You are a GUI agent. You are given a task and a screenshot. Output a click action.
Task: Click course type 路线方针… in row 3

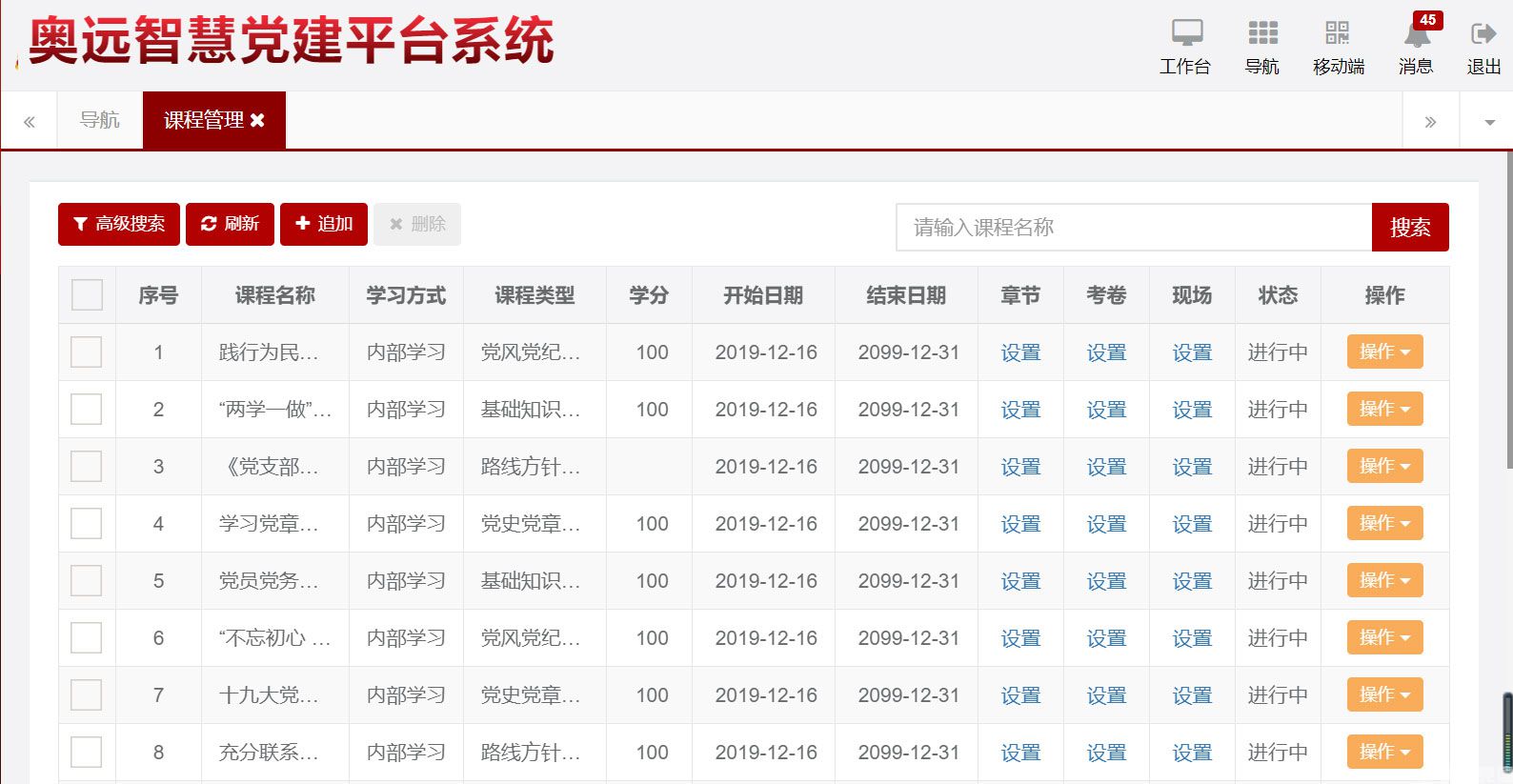[x=531, y=467]
